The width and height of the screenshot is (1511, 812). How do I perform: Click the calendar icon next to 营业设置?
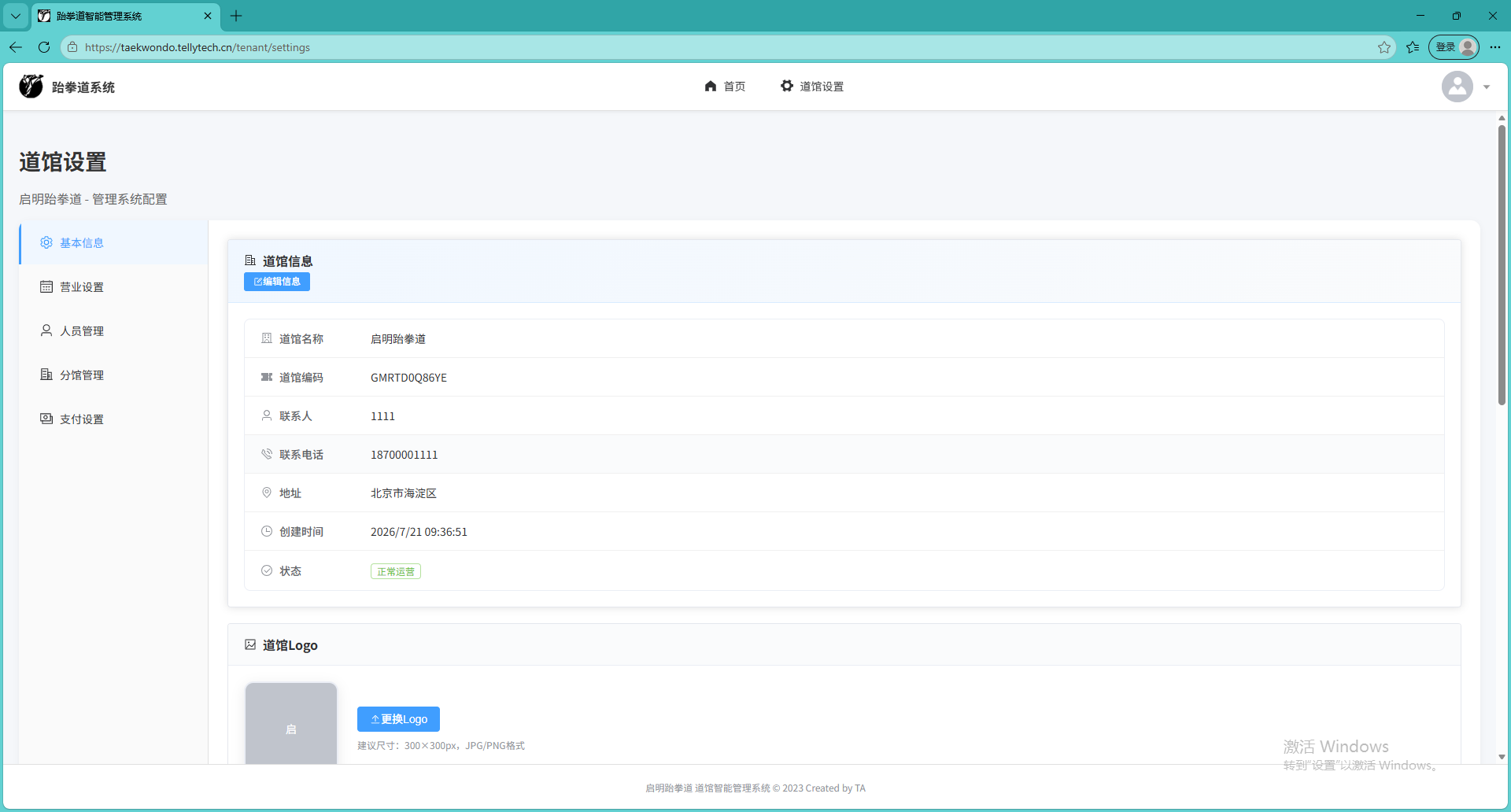pyautogui.click(x=46, y=286)
